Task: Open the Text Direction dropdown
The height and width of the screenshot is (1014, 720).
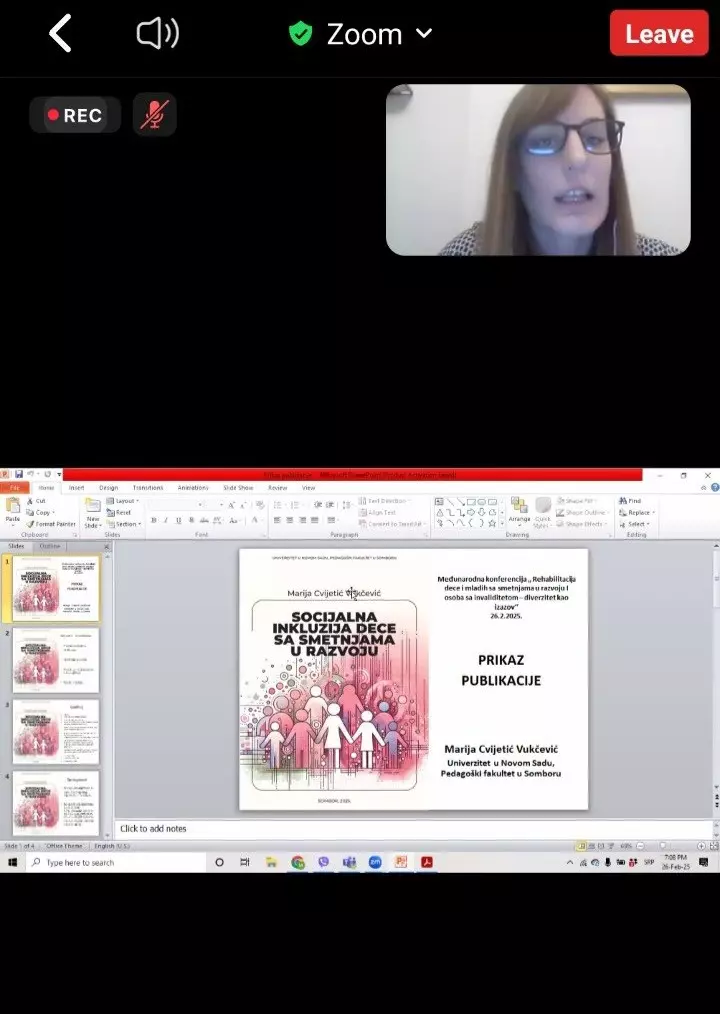Action: coord(384,501)
